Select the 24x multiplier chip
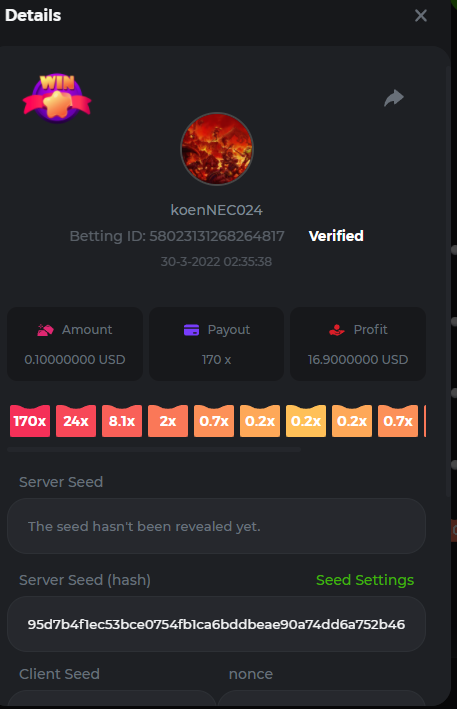457x709 pixels. [76, 421]
